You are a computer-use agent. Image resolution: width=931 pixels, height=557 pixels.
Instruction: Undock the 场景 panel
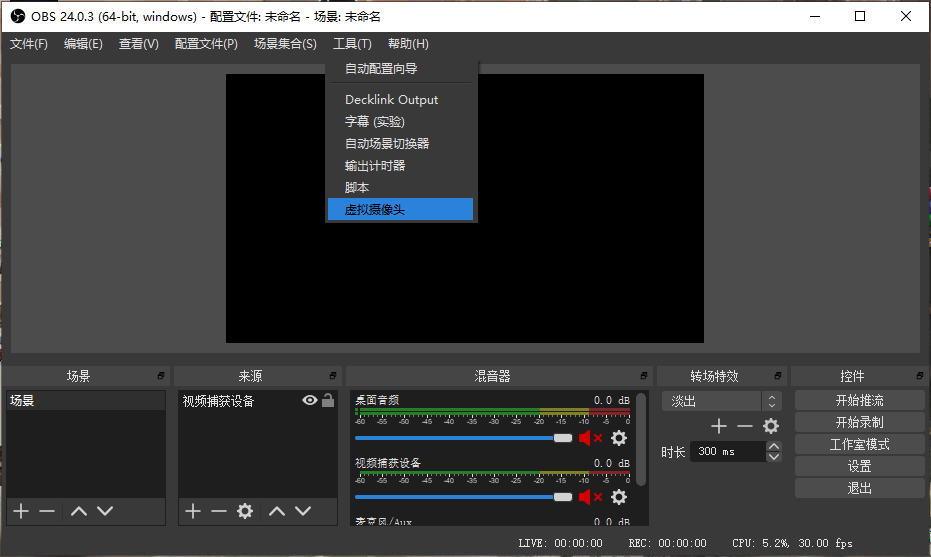coord(160,375)
